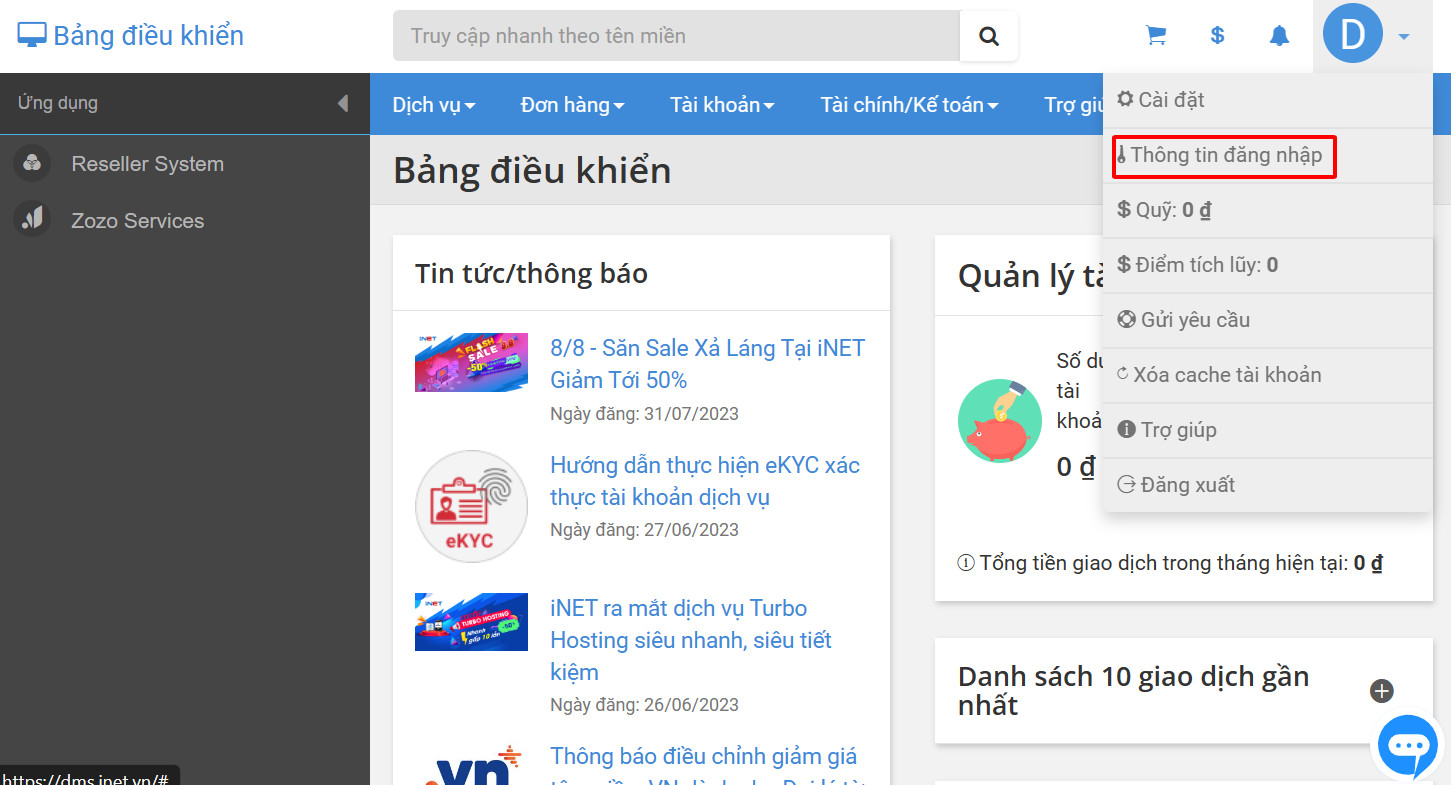The image size is (1451, 785).
Task: Click the D user avatar
Action: [1353, 34]
